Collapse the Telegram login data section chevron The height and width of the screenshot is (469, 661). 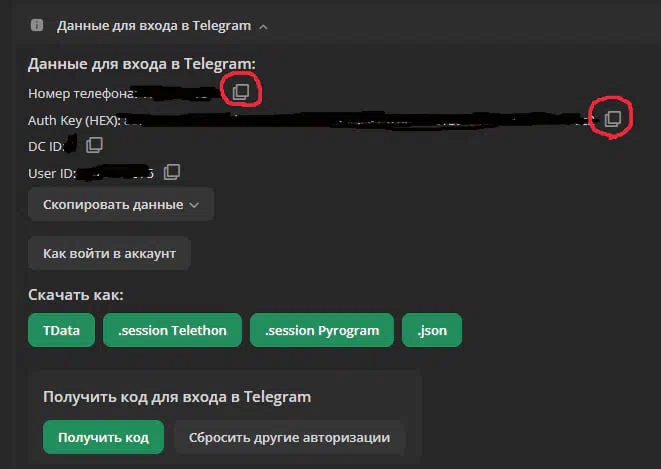click(263, 27)
